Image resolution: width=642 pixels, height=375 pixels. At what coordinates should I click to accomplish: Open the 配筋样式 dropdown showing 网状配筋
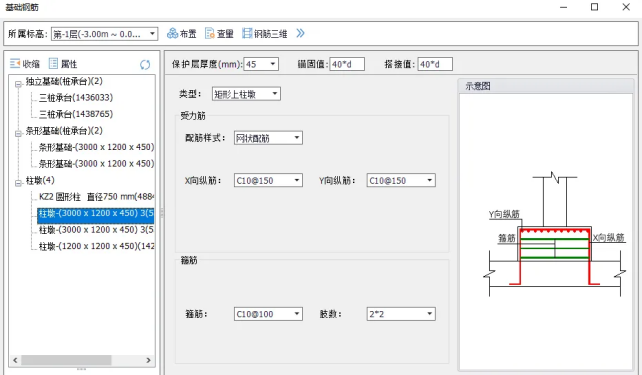268,138
